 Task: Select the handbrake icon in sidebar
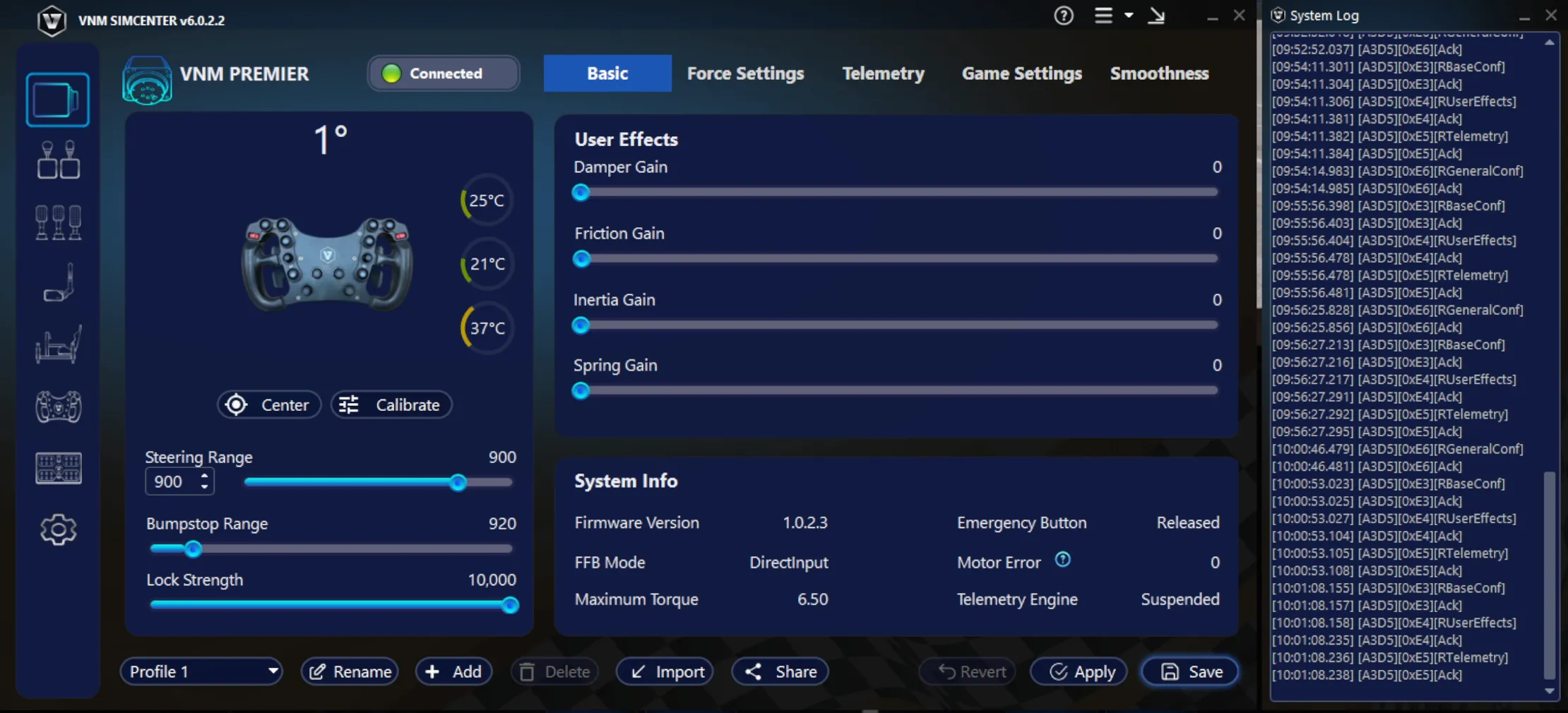[x=58, y=283]
